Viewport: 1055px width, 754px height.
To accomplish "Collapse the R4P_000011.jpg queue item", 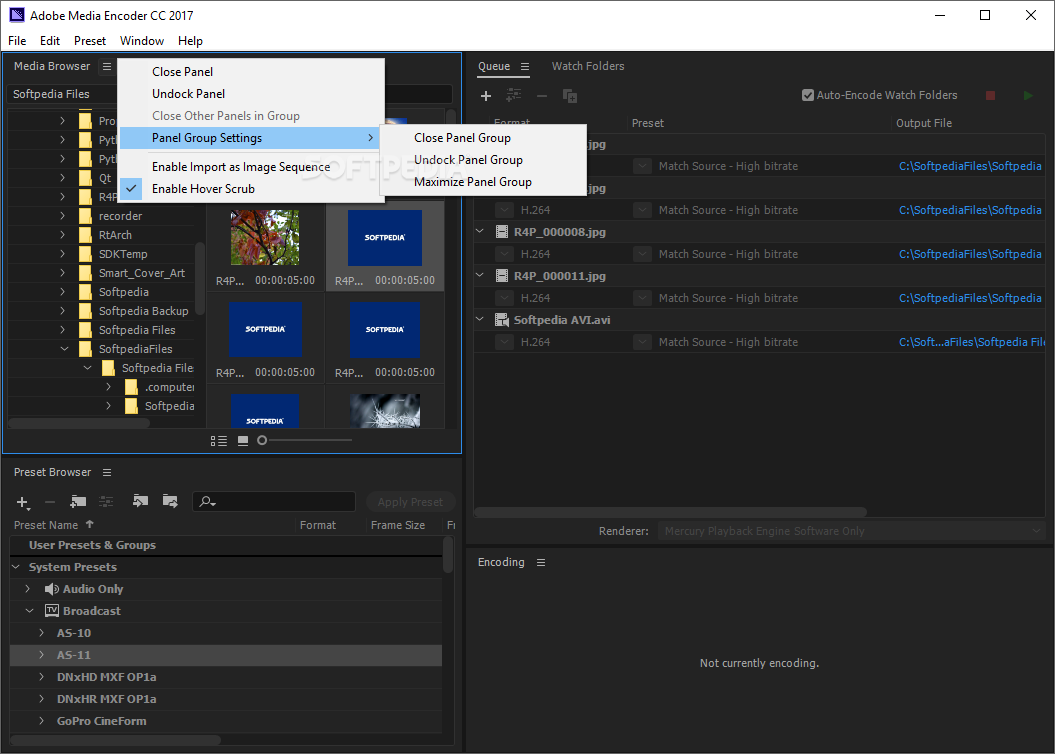I will [480, 275].
